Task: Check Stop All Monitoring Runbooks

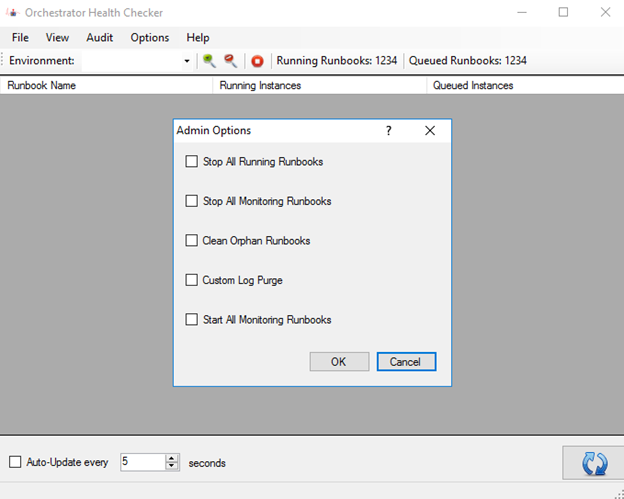Action: pos(191,201)
